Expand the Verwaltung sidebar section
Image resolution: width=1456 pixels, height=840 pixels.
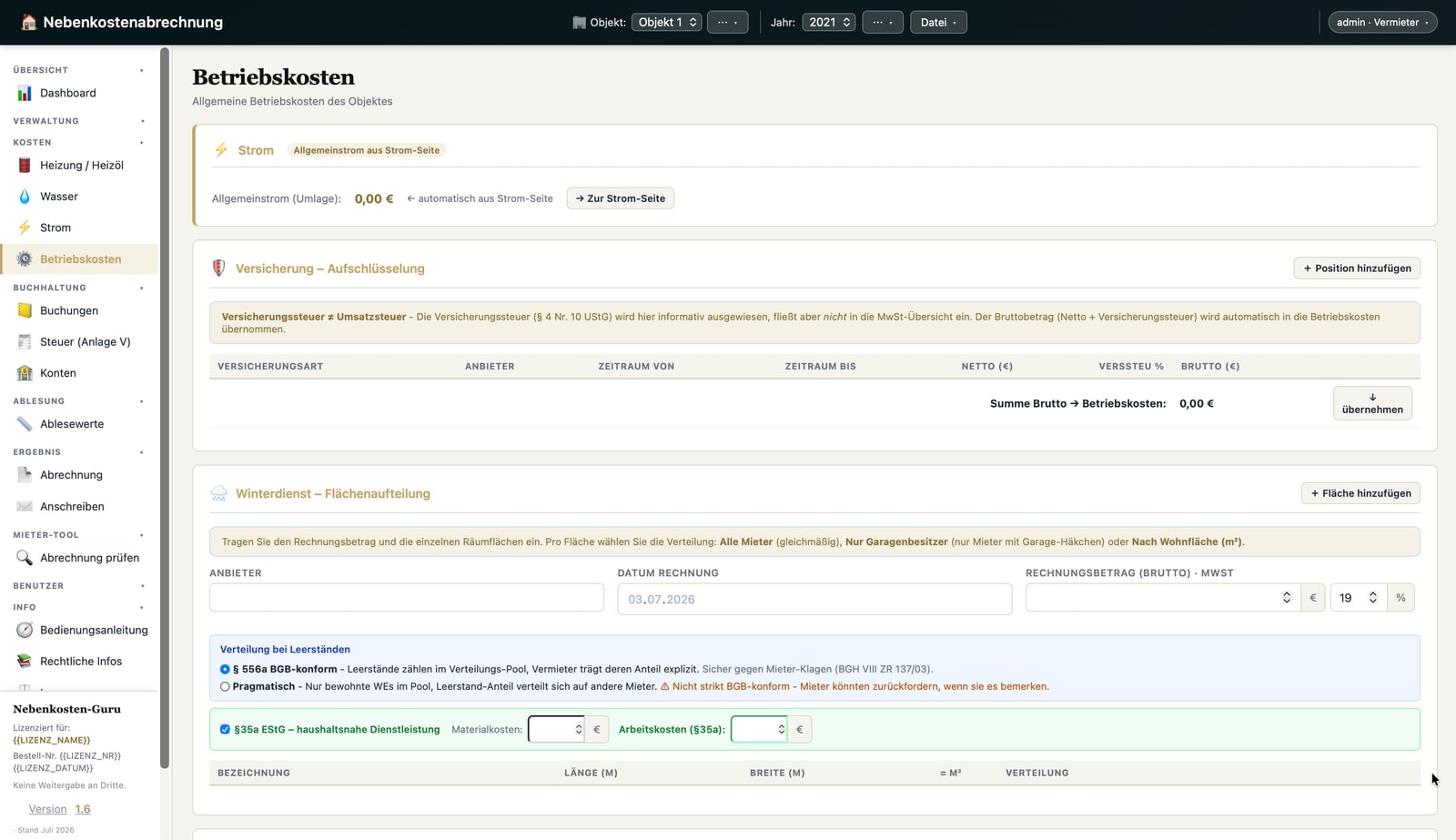pyautogui.click(x=78, y=121)
